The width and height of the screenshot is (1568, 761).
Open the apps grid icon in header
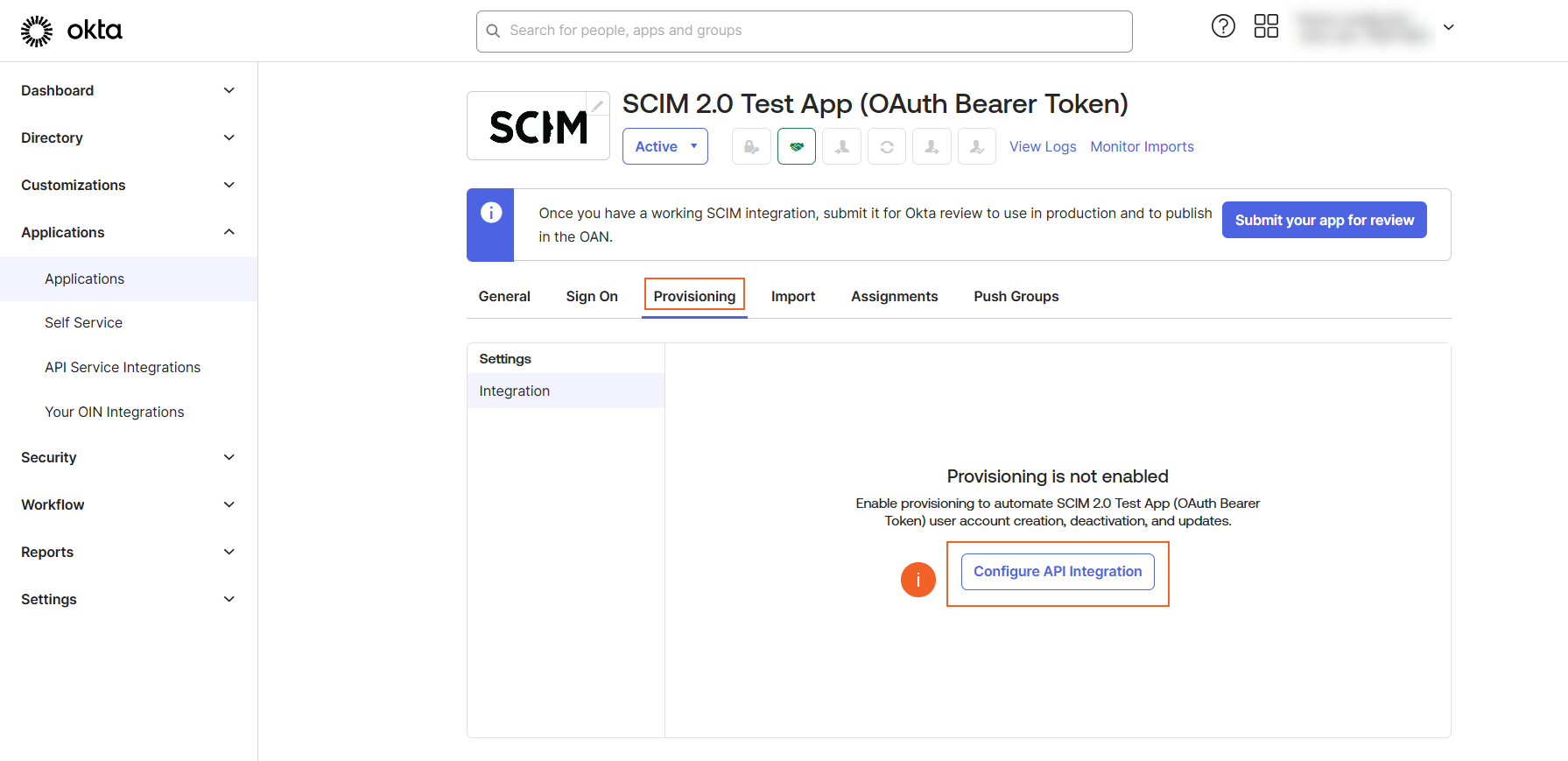(1266, 26)
